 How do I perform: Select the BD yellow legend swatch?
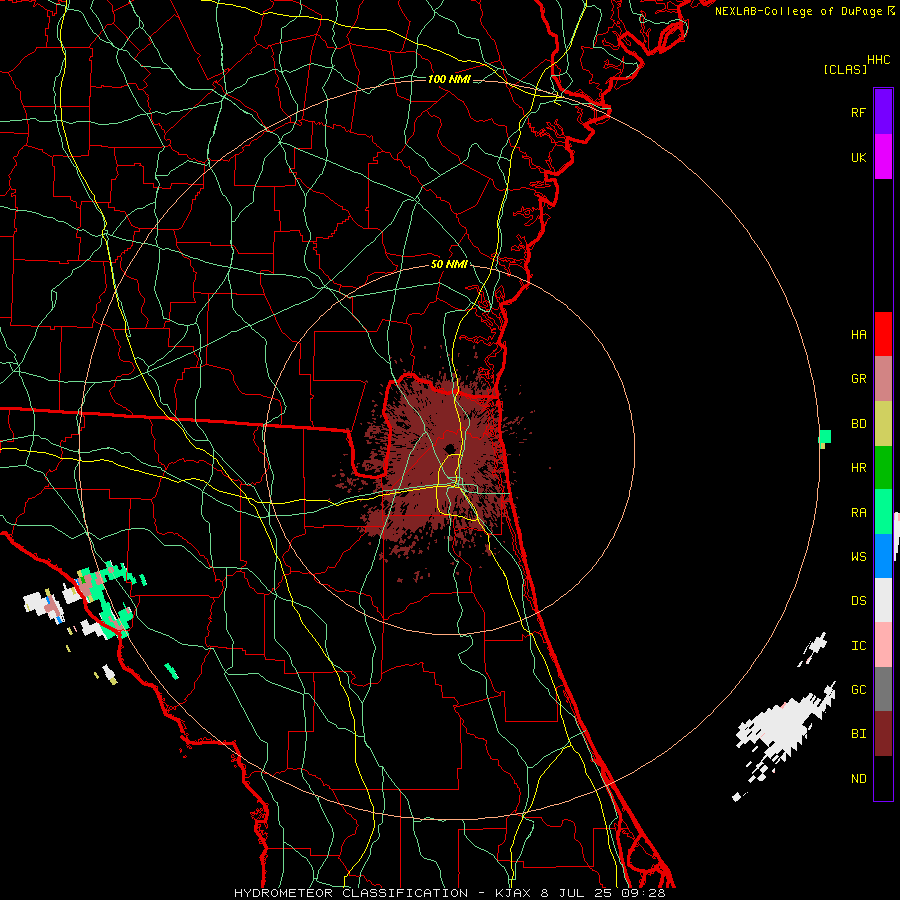click(883, 424)
